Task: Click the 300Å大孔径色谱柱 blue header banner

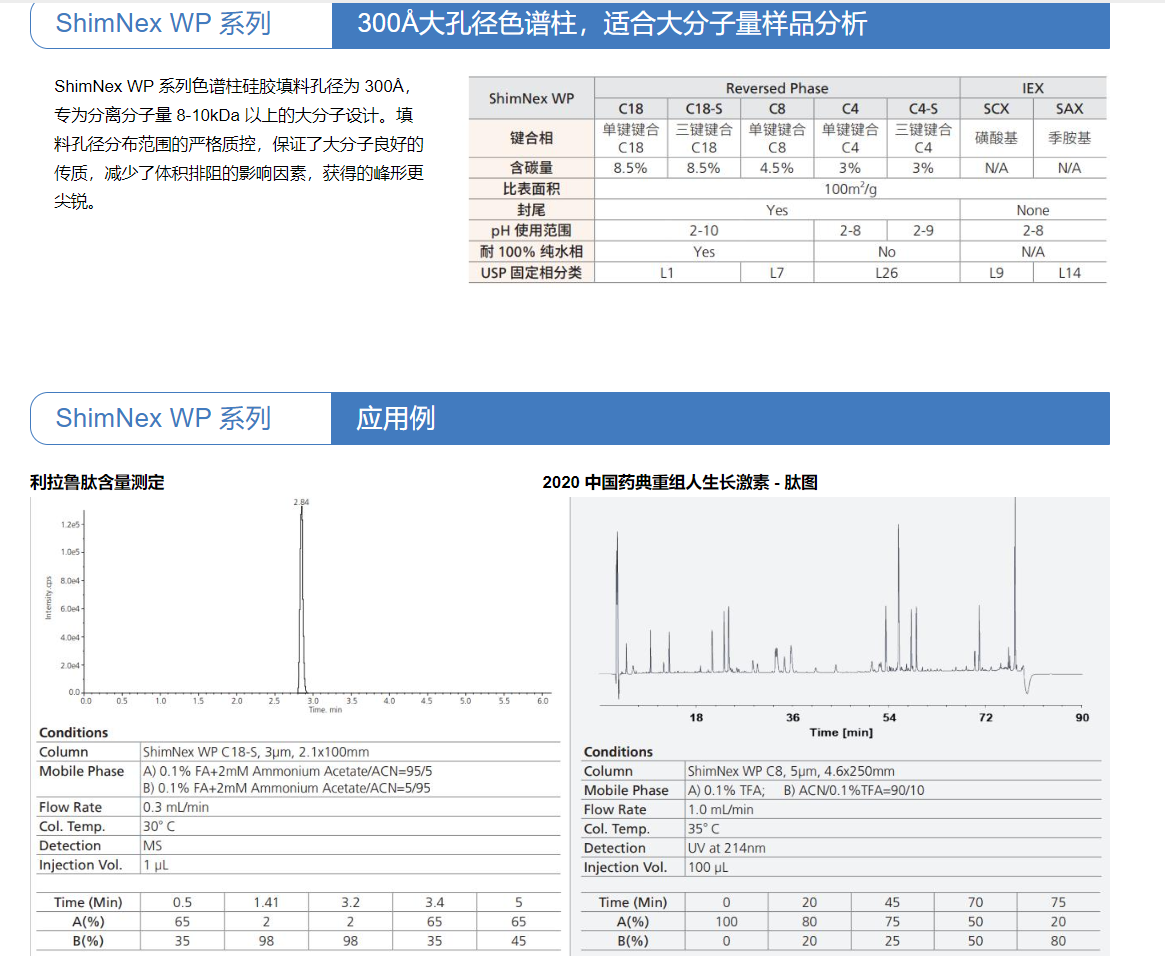Action: coord(720,24)
